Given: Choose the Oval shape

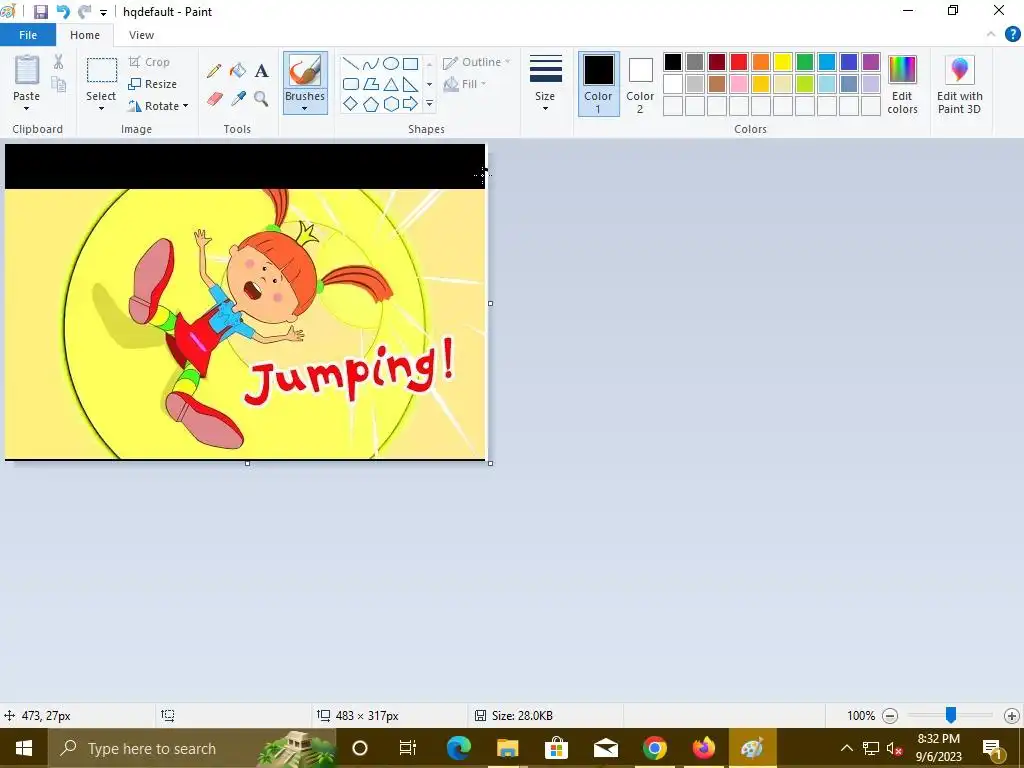Looking at the screenshot, I should pyautogui.click(x=391, y=63).
